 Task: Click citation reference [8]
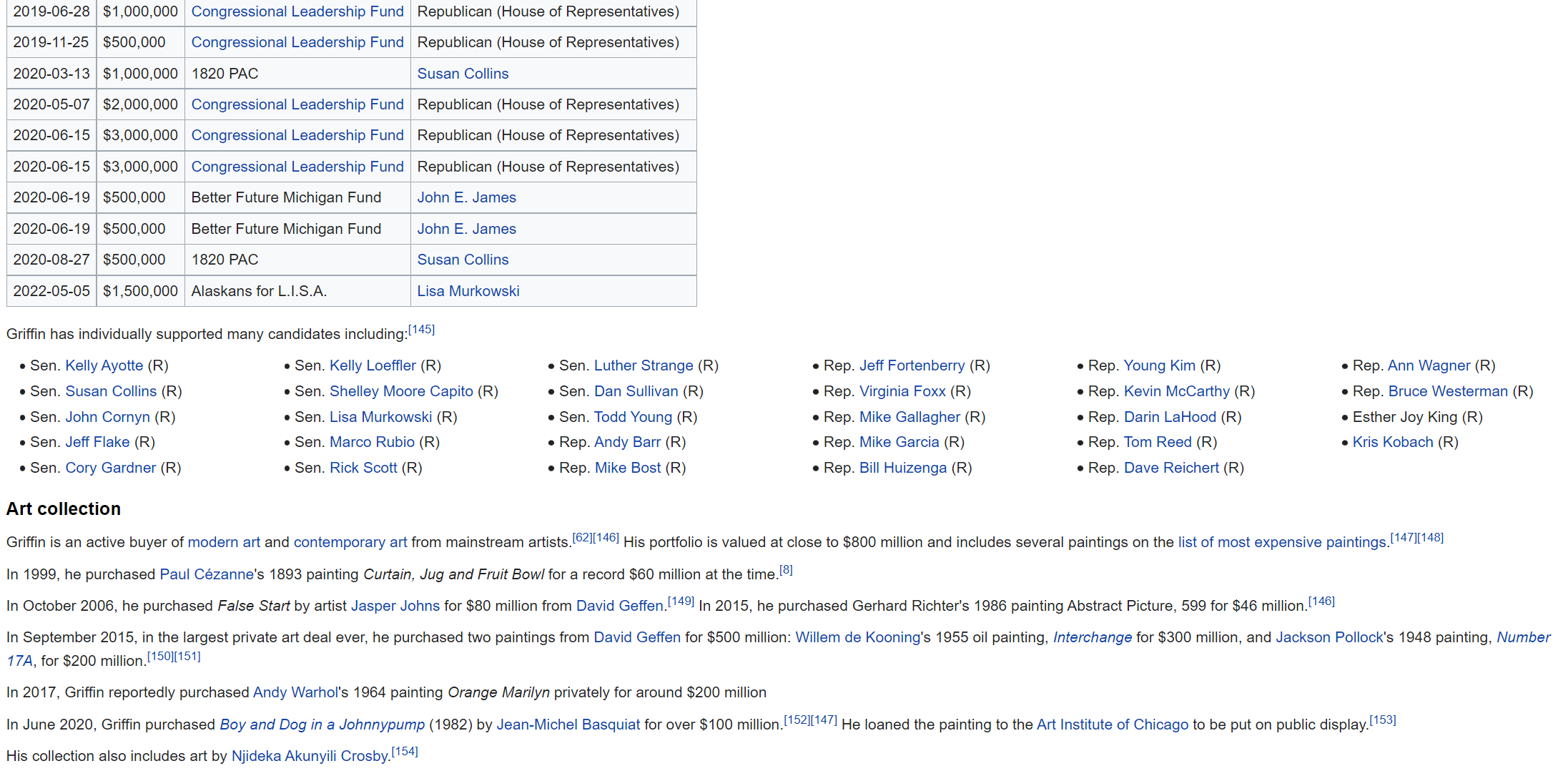point(786,570)
